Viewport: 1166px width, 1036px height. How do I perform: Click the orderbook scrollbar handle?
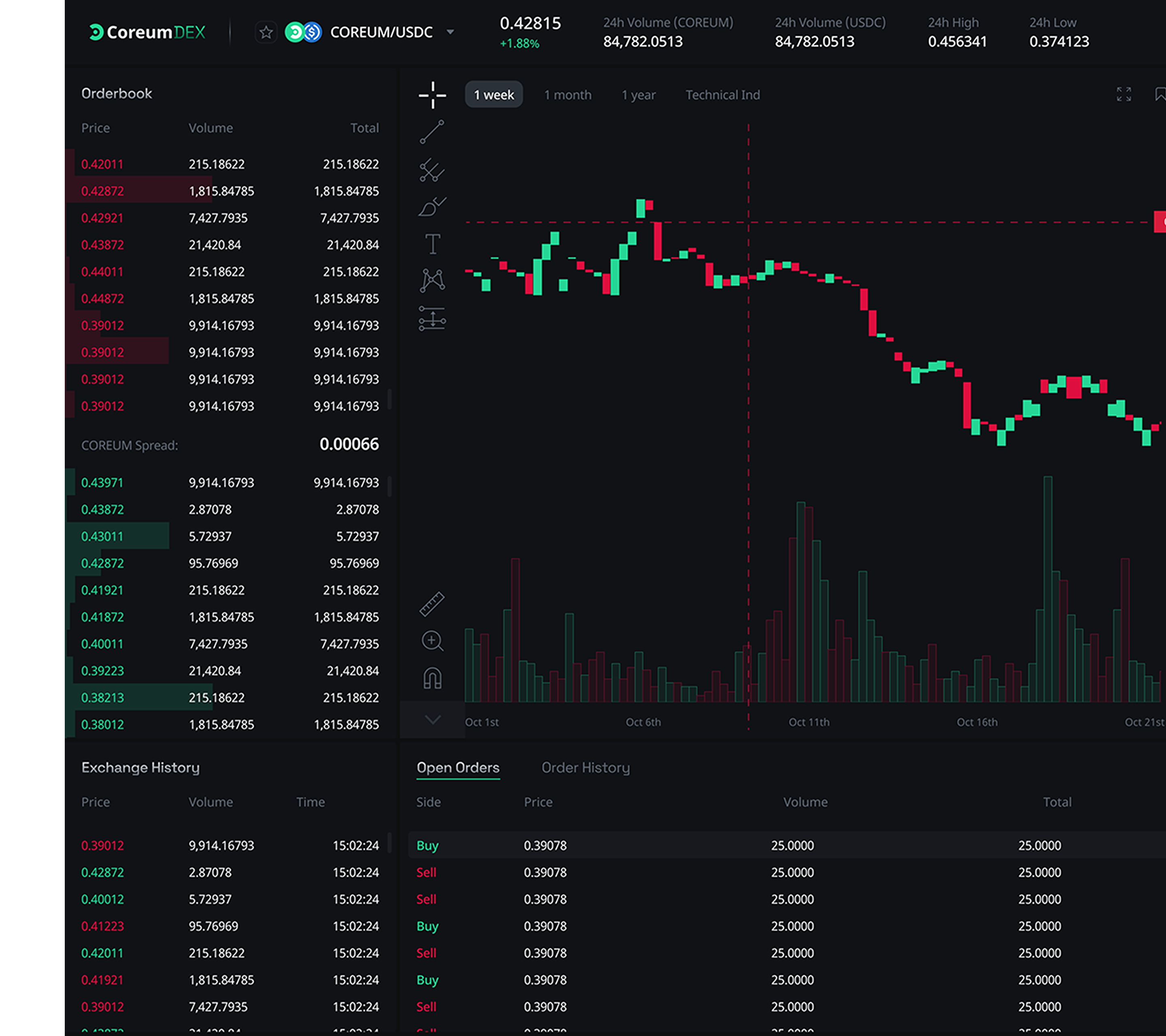(x=389, y=399)
